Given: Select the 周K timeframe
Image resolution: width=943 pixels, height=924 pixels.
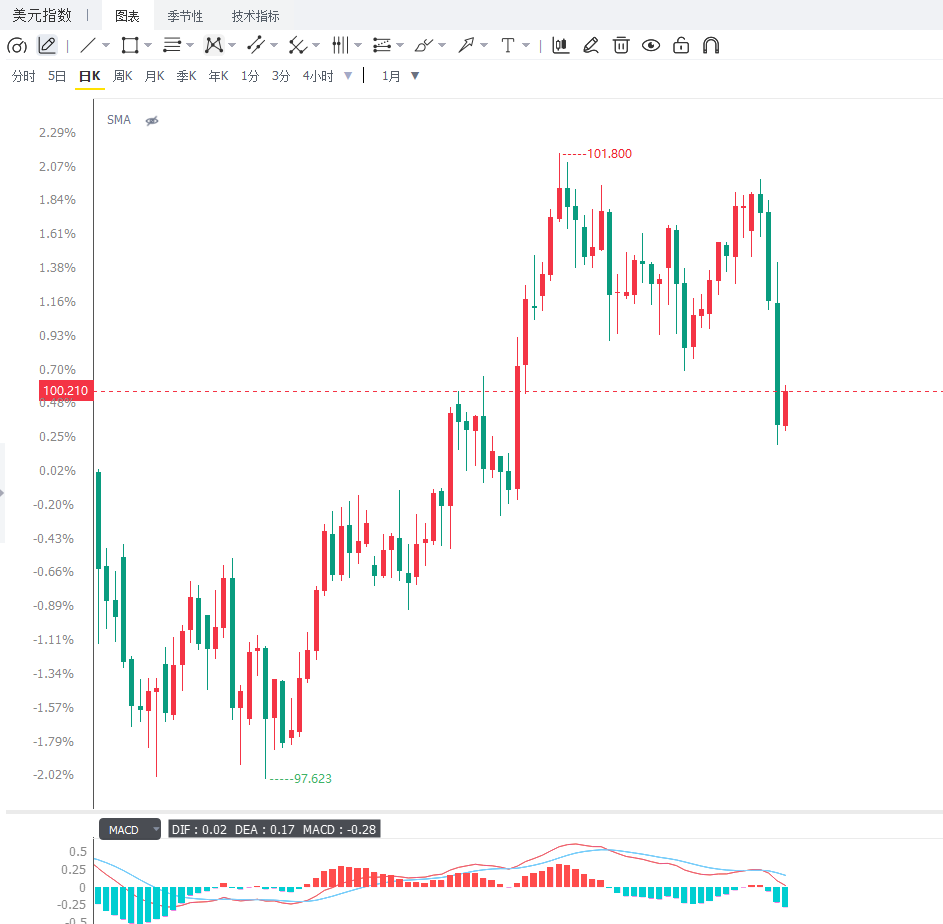Looking at the screenshot, I should (x=123, y=76).
